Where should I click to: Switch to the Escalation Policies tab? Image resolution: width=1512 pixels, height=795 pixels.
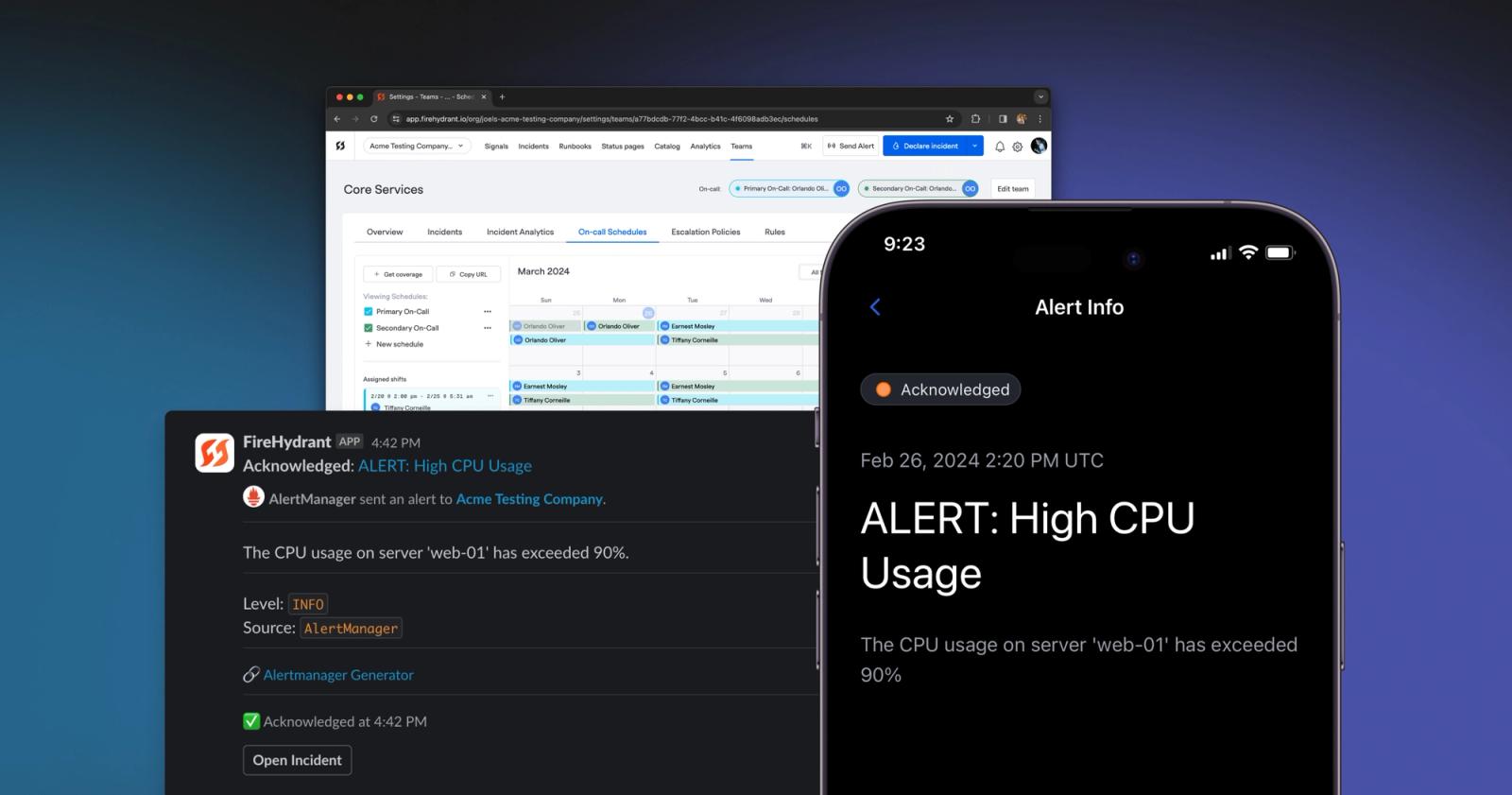coord(706,232)
